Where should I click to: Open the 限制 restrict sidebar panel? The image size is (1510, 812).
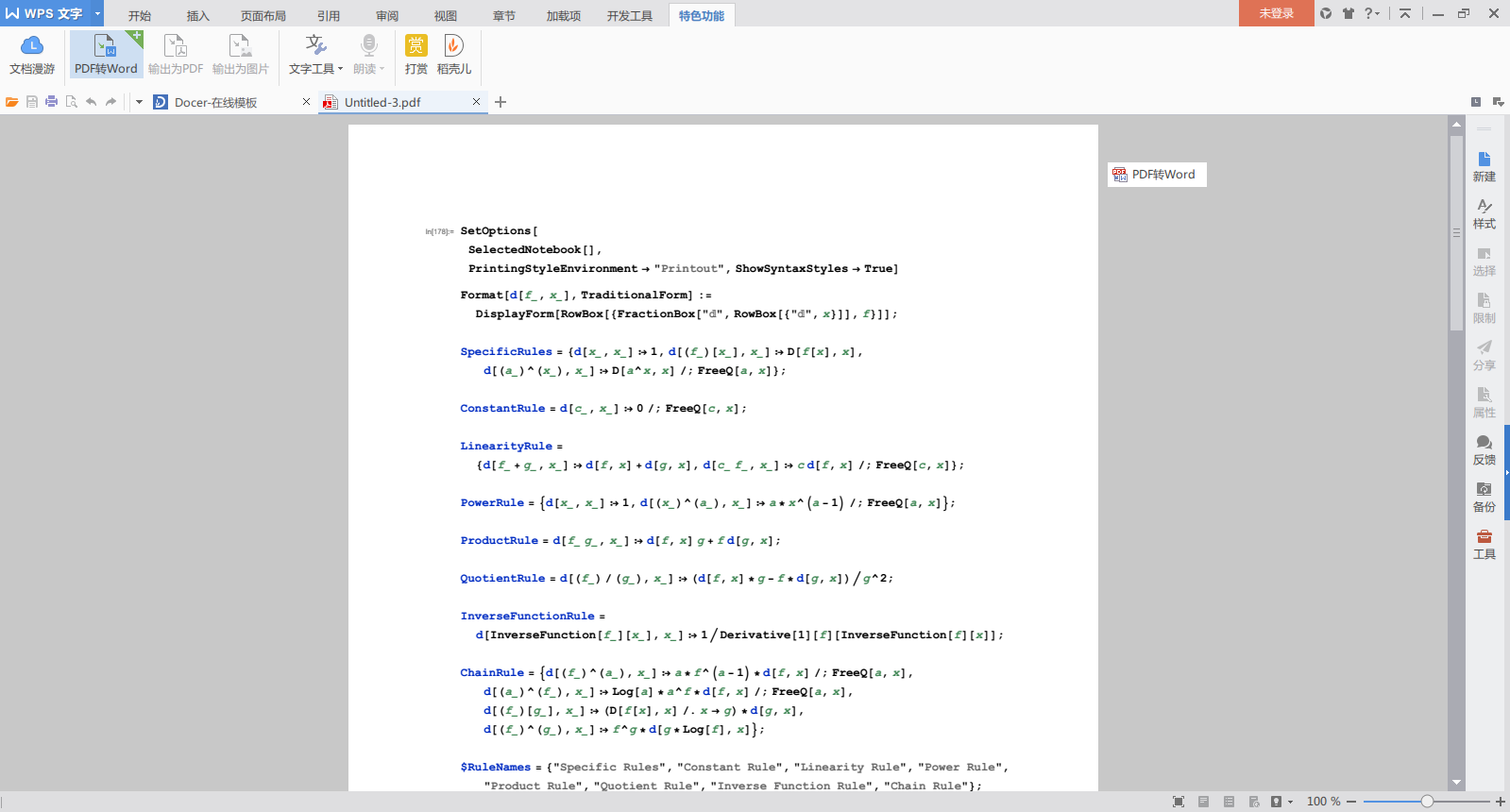1485,309
